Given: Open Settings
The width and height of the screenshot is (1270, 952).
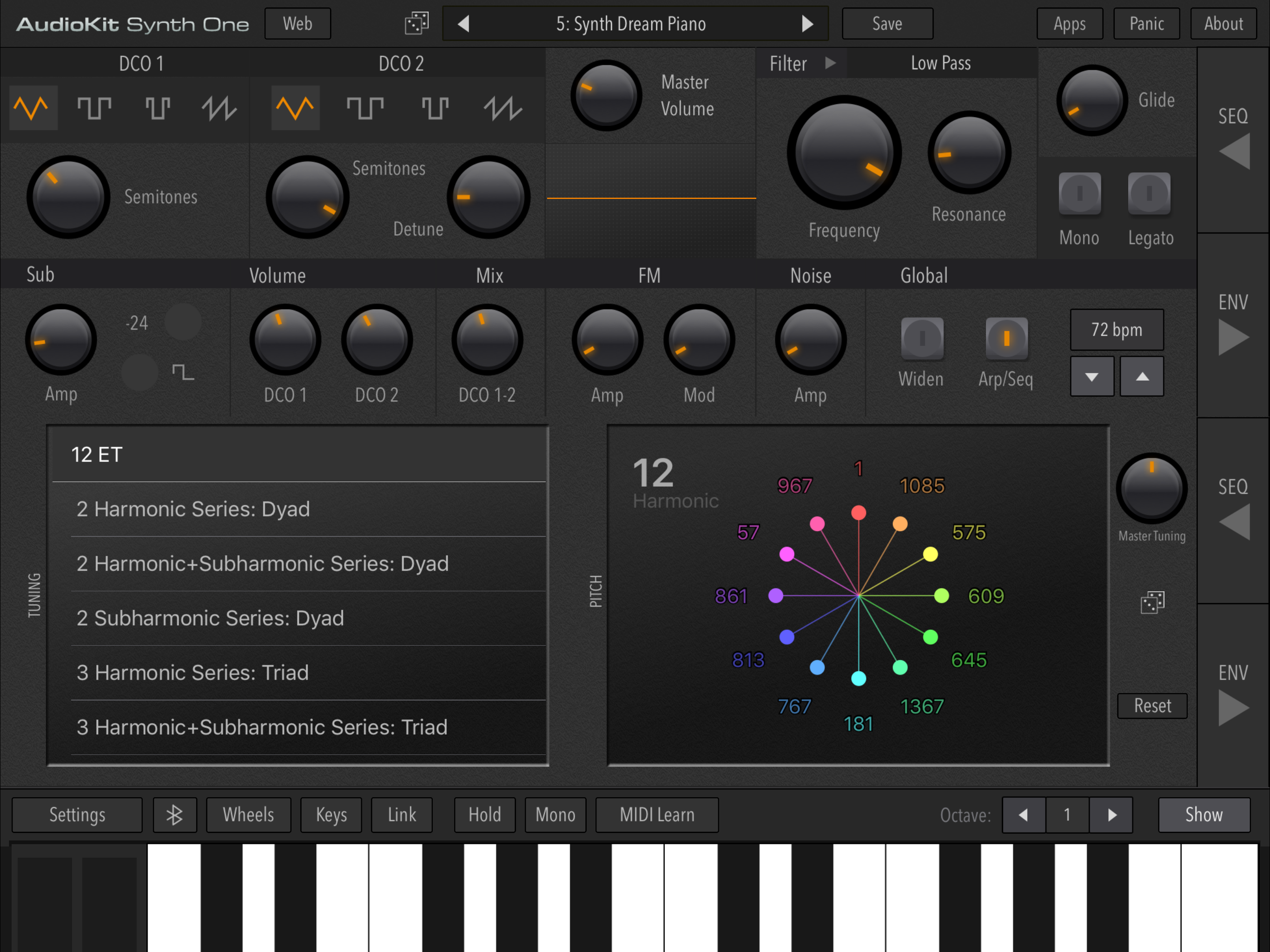Looking at the screenshot, I should (77, 815).
